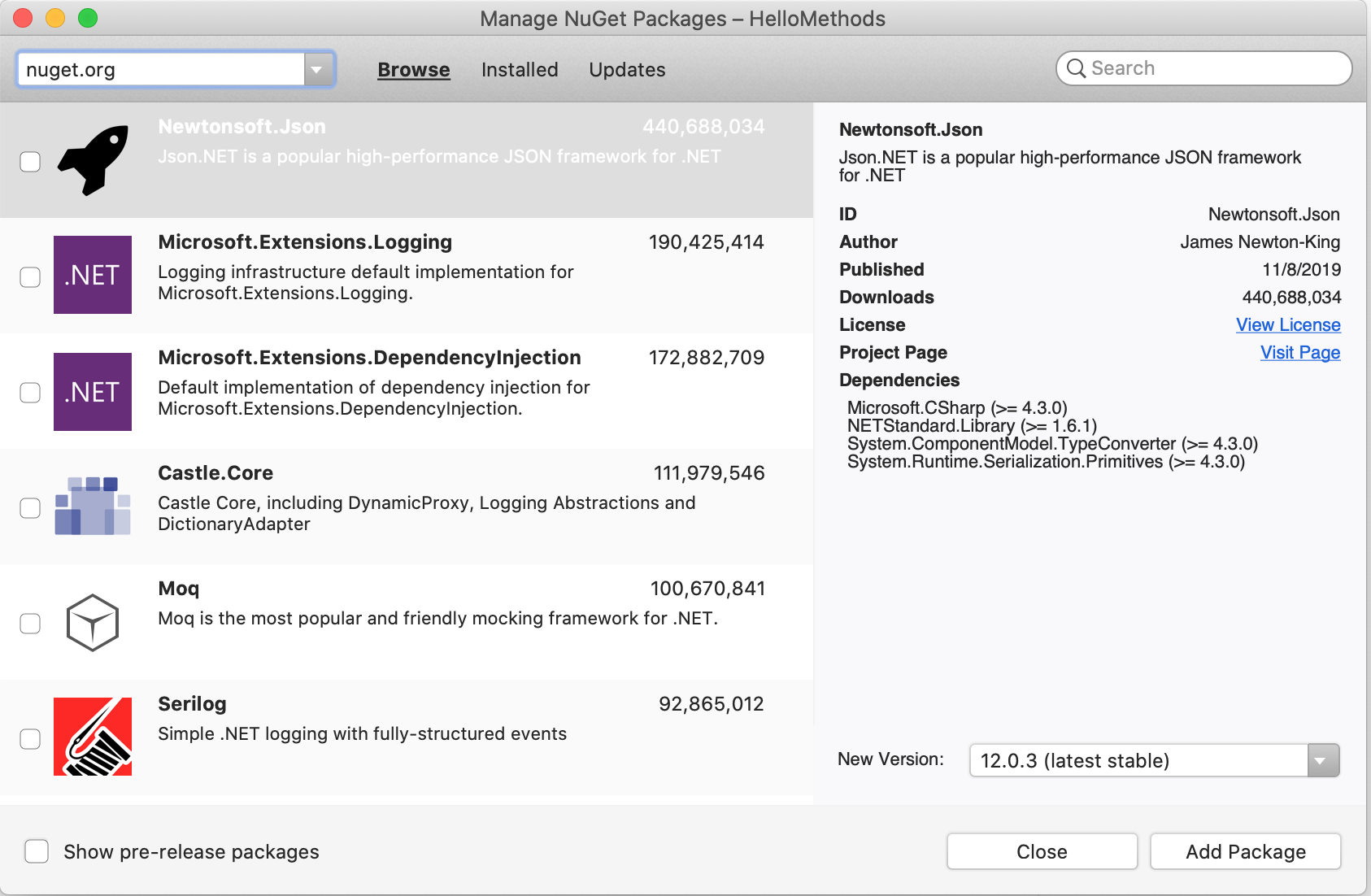The image size is (1371, 896).
Task: Click the Microsoft.Extensions.Logging .NET icon
Action: click(x=93, y=275)
